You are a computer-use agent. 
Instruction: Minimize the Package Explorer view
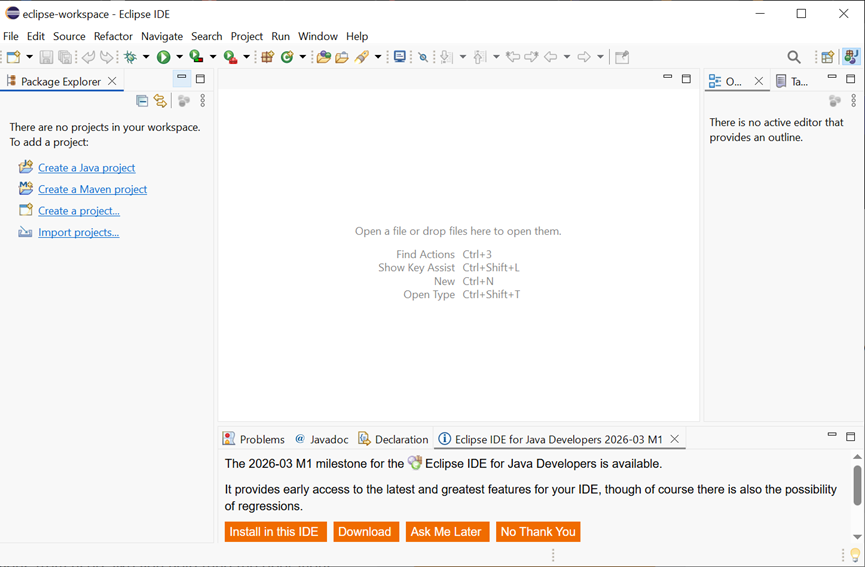click(x=181, y=78)
